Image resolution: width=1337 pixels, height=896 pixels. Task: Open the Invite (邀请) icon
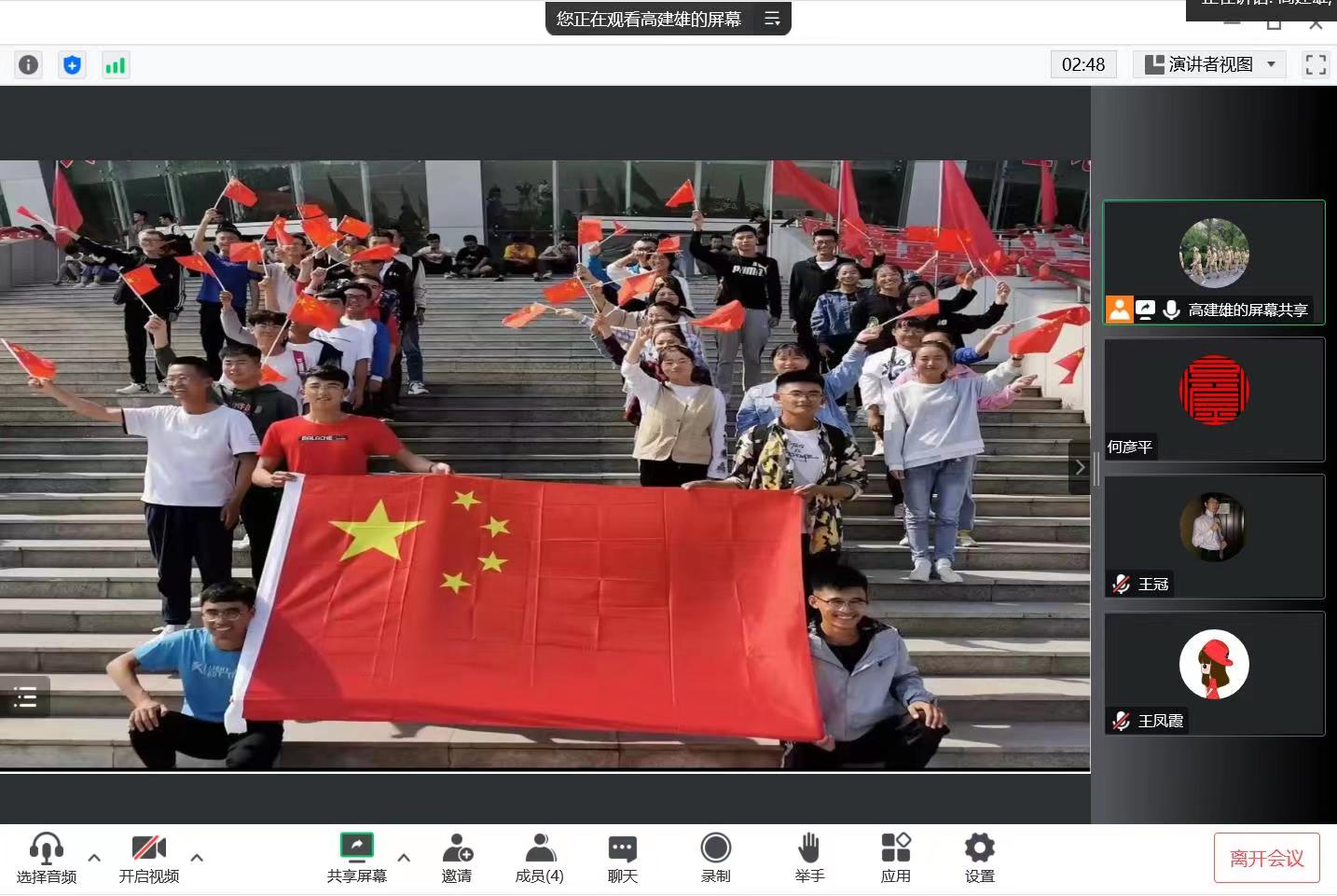[457, 858]
